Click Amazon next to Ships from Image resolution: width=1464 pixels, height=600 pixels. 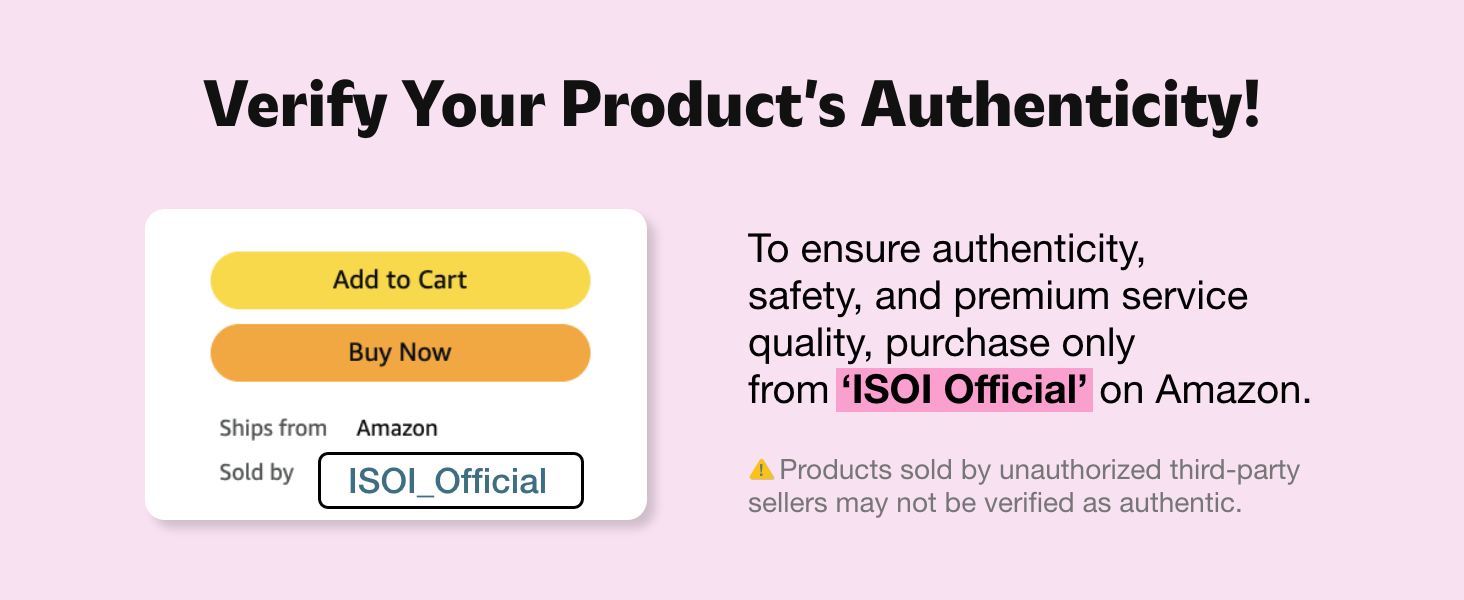pyautogui.click(x=397, y=428)
